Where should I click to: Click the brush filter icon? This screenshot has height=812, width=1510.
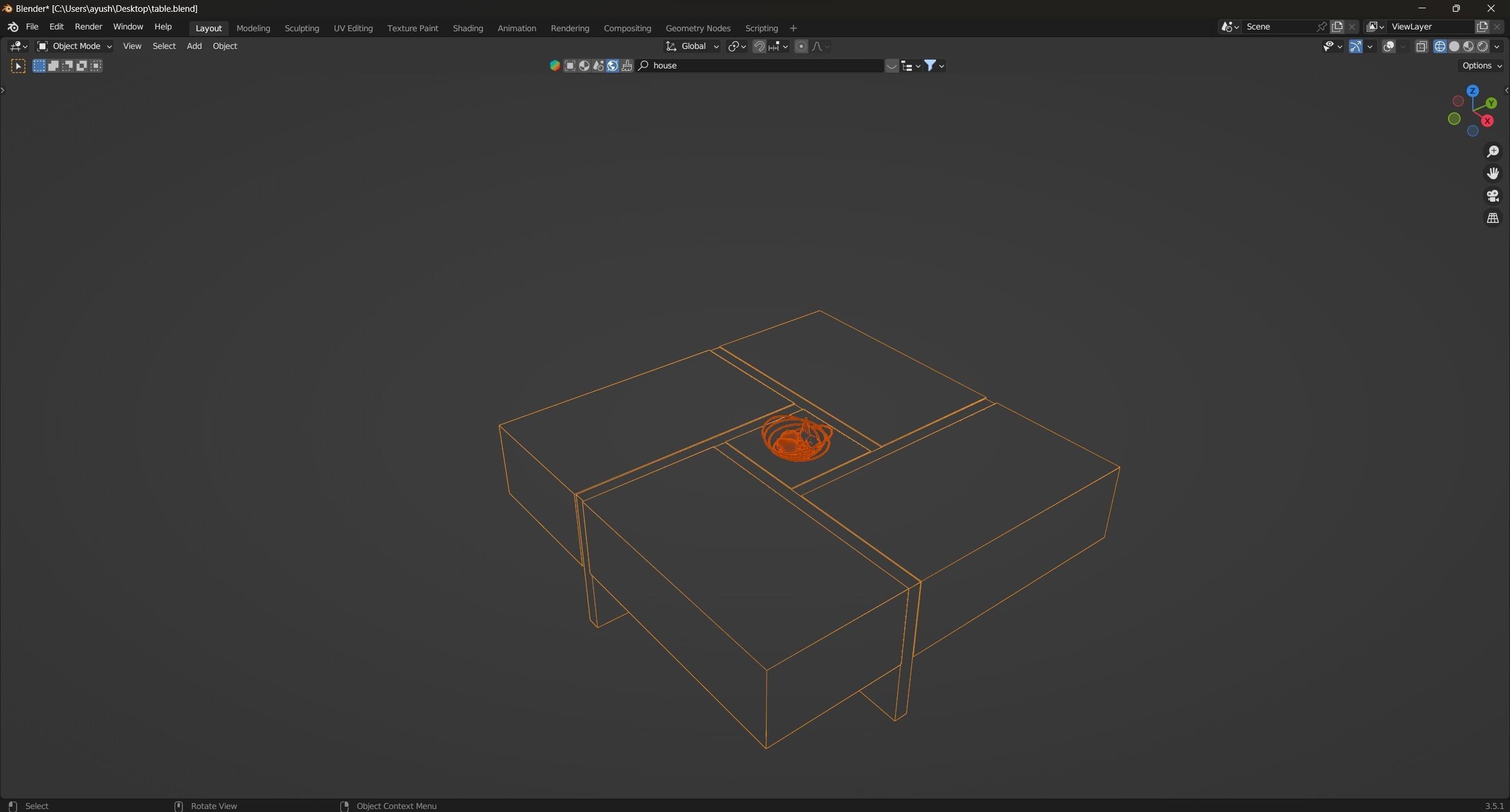(x=626, y=66)
